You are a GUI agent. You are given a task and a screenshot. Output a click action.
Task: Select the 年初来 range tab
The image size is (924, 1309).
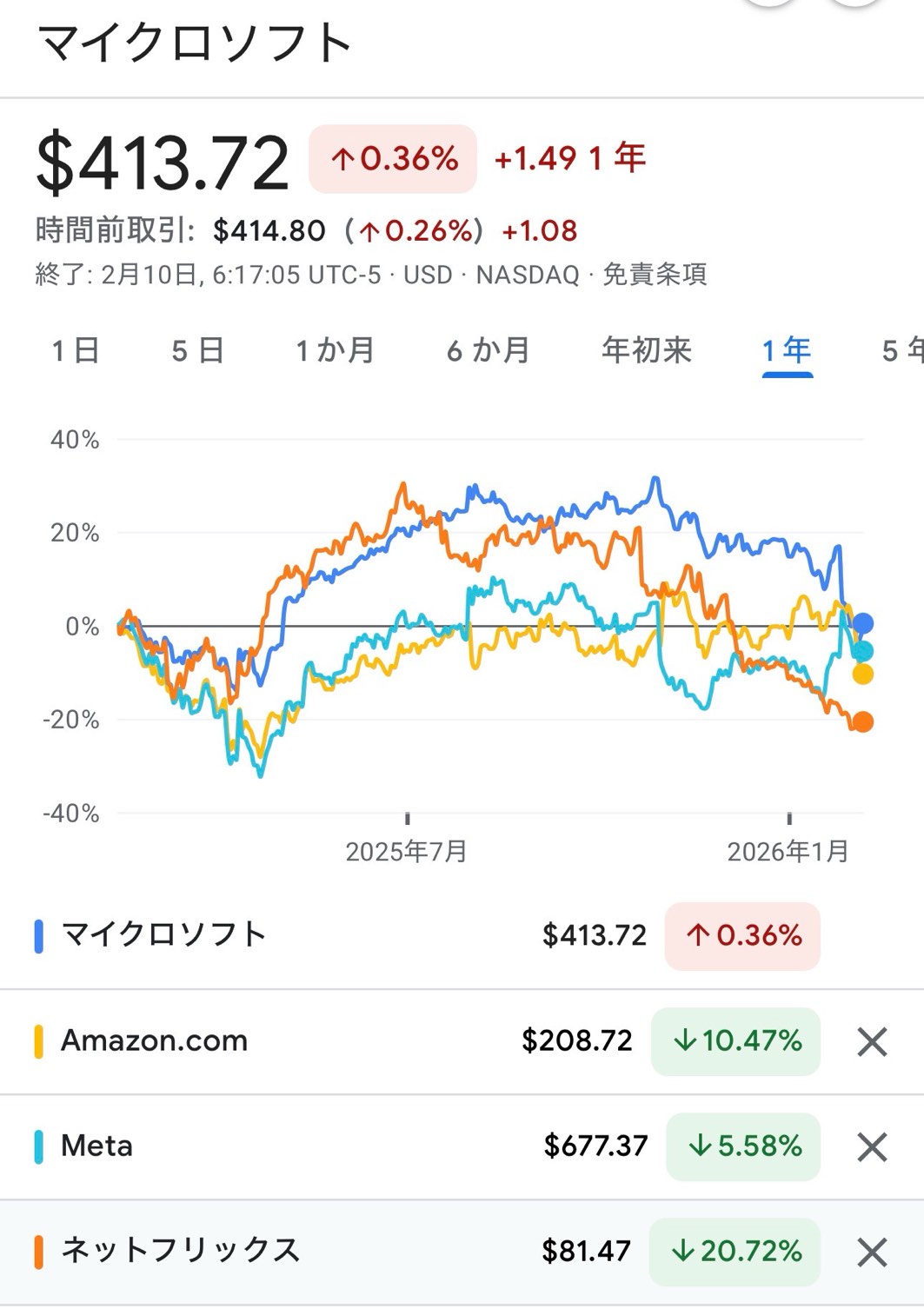pos(647,350)
